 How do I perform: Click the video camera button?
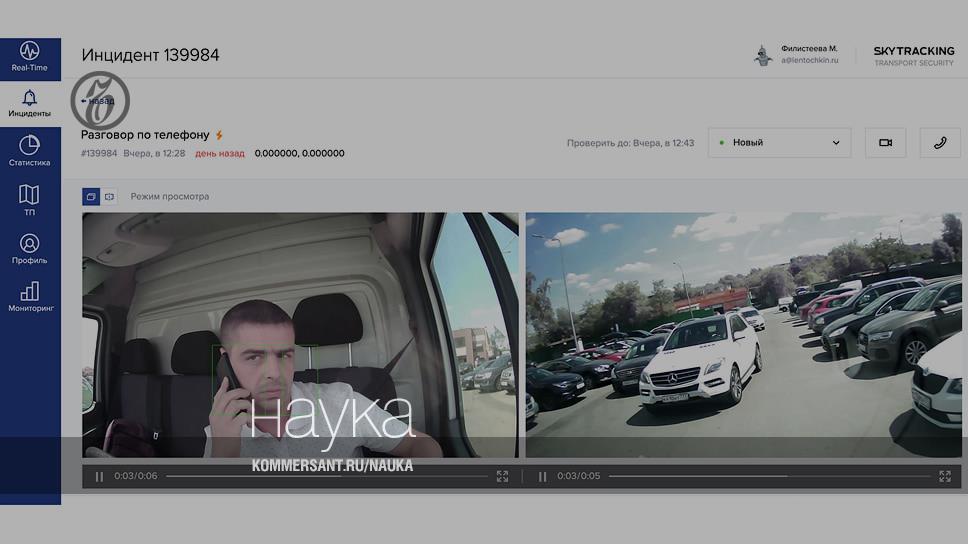(x=885, y=143)
